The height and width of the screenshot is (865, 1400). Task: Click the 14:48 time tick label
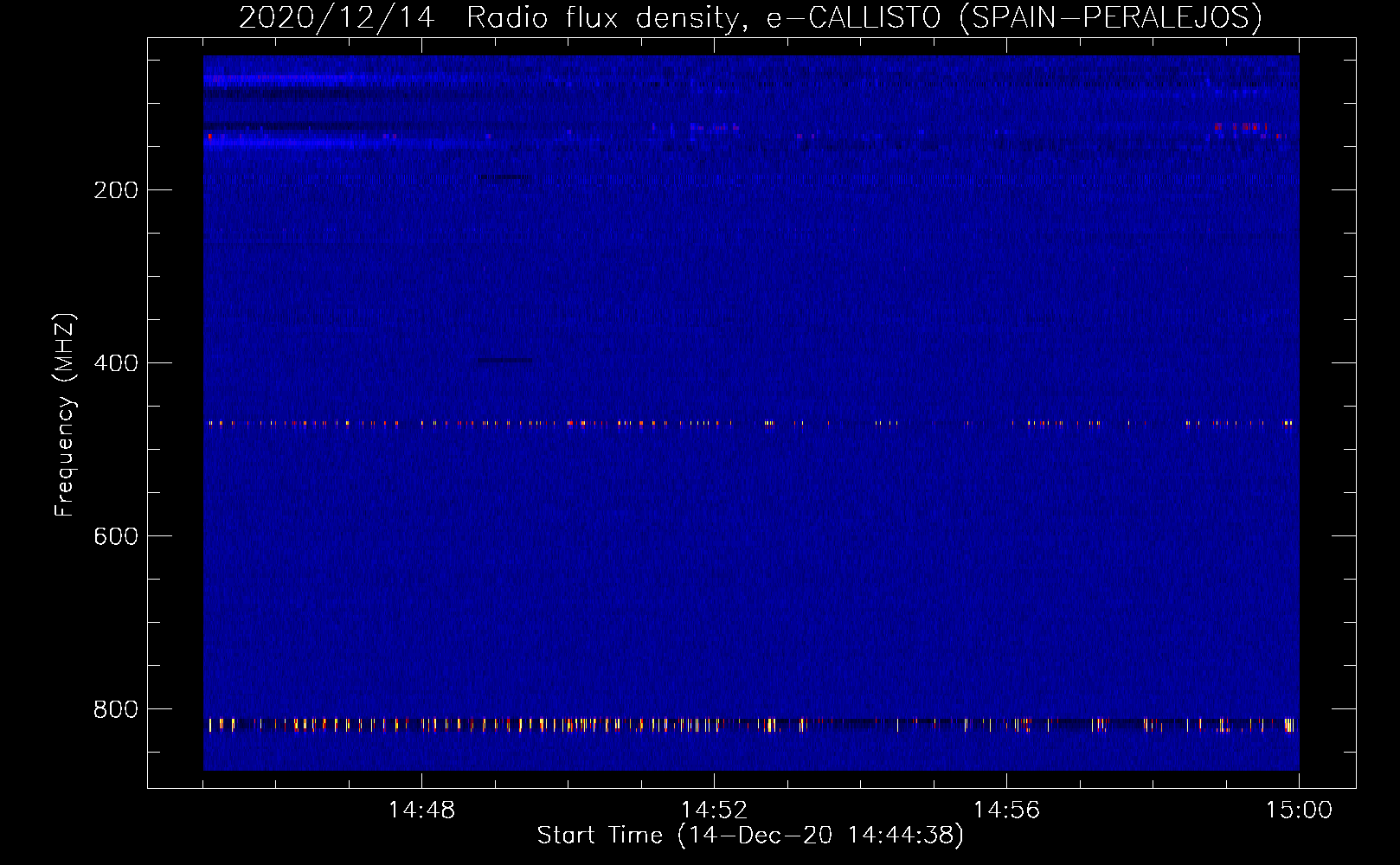click(421, 811)
